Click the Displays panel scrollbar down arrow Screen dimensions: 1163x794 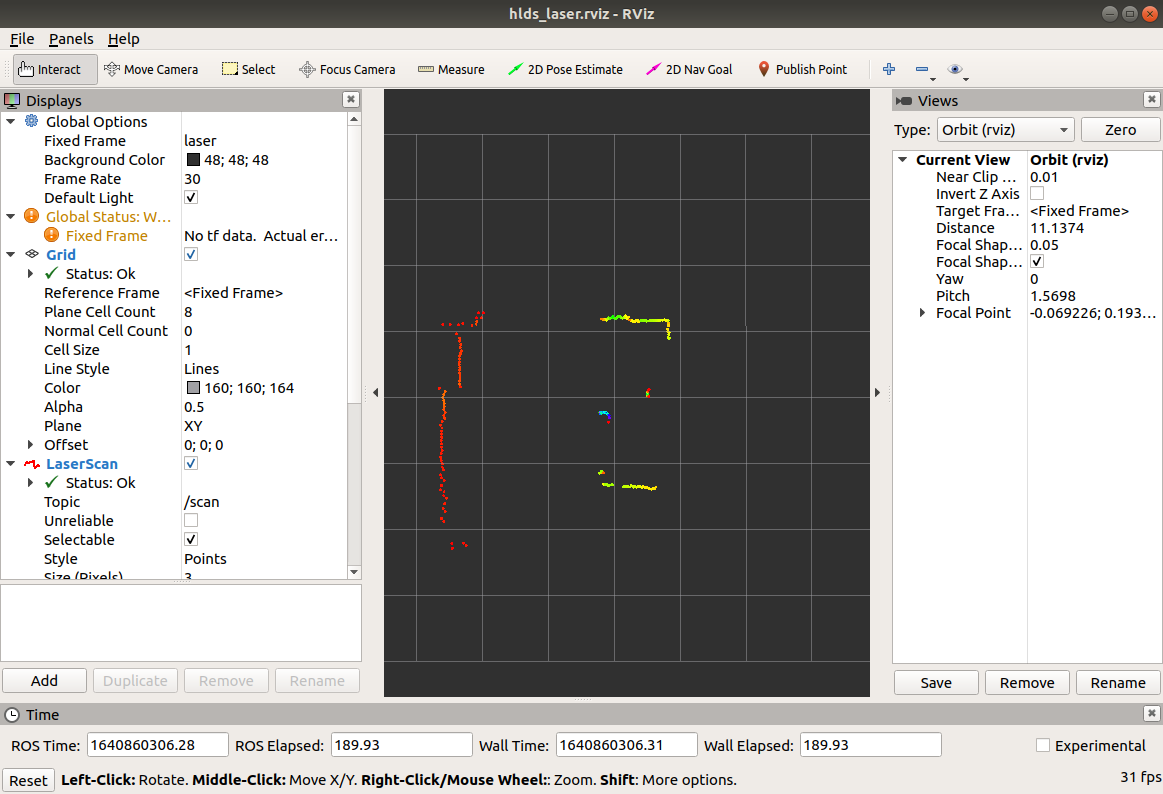tap(354, 572)
